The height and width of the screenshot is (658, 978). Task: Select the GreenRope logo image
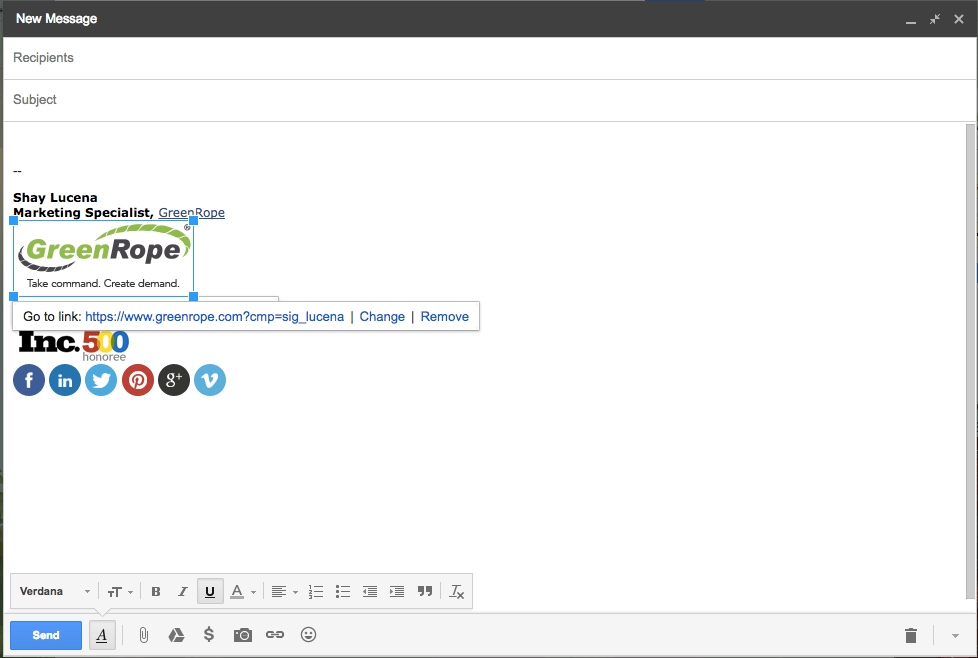point(104,258)
